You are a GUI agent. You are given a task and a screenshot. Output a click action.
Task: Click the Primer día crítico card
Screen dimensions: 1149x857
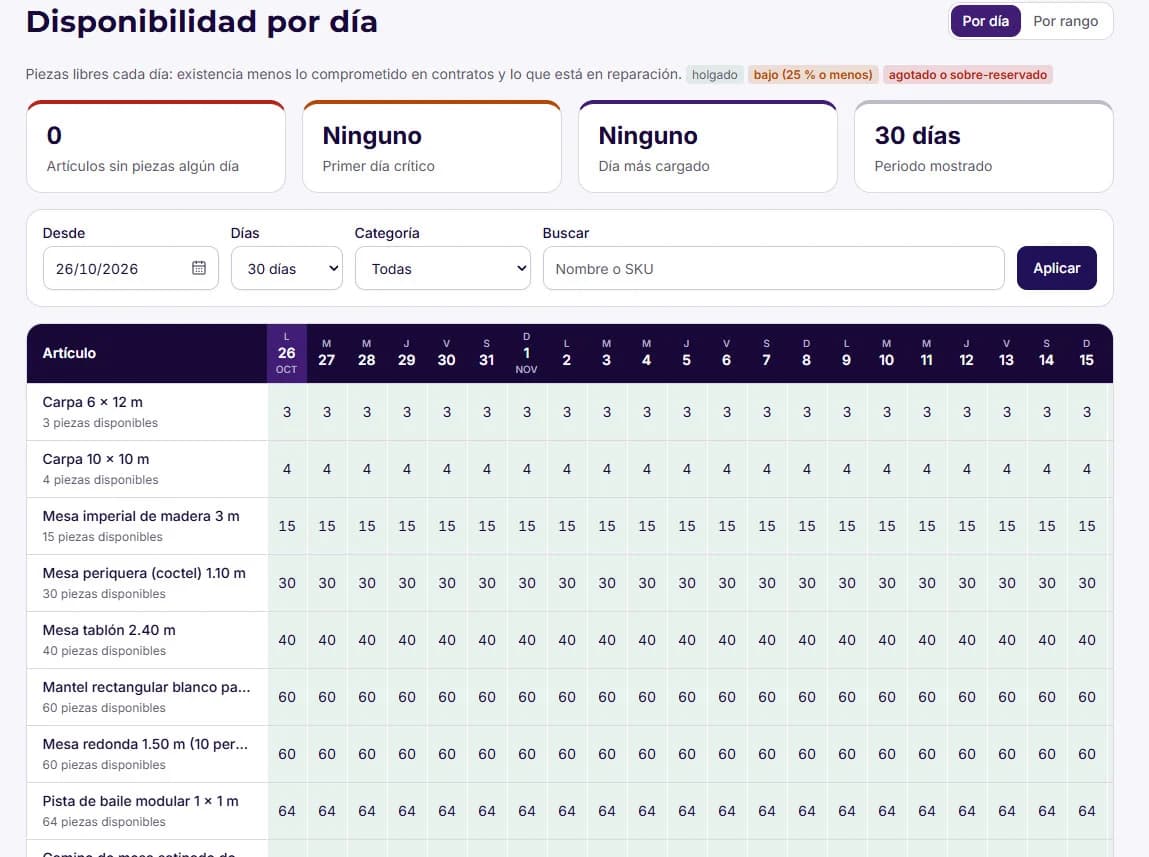click(x=432, y=147)
